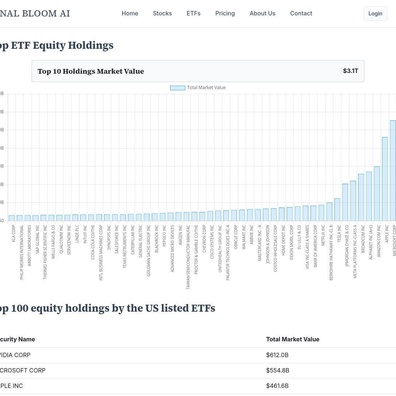Click the $554.8B market value cell
Screen dimensions: 396x396
point(278,370)
